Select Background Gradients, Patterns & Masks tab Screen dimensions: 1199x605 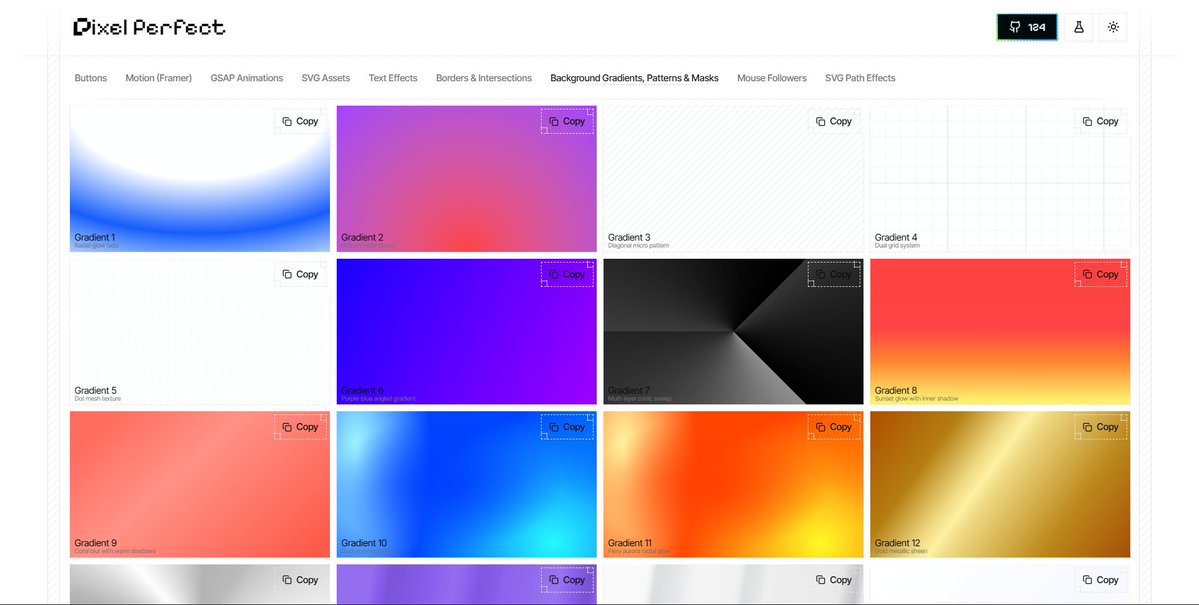(x=634, y=78)
